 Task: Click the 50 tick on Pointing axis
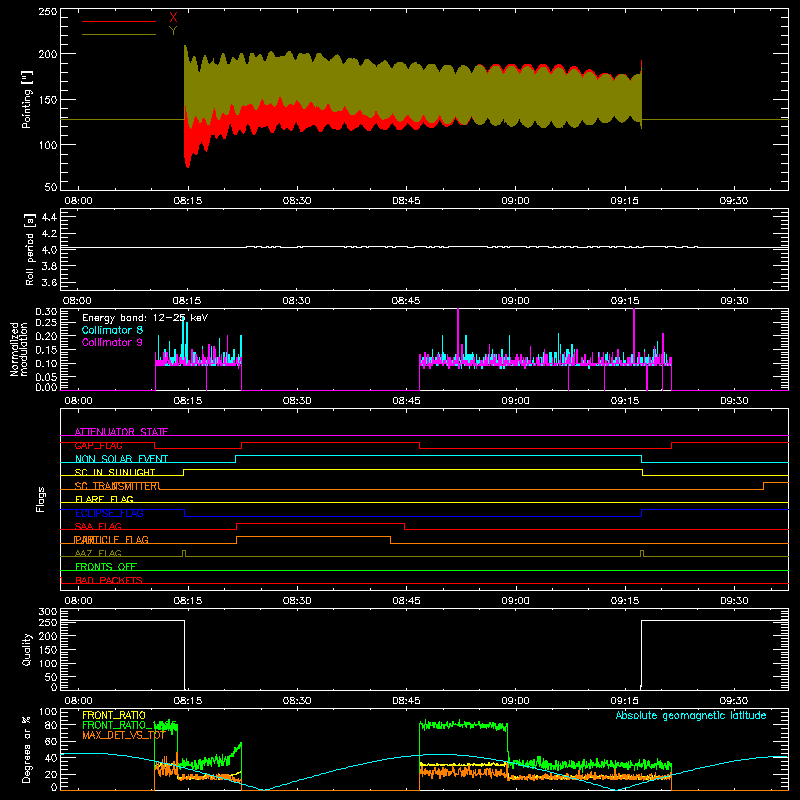coord(51,187)
